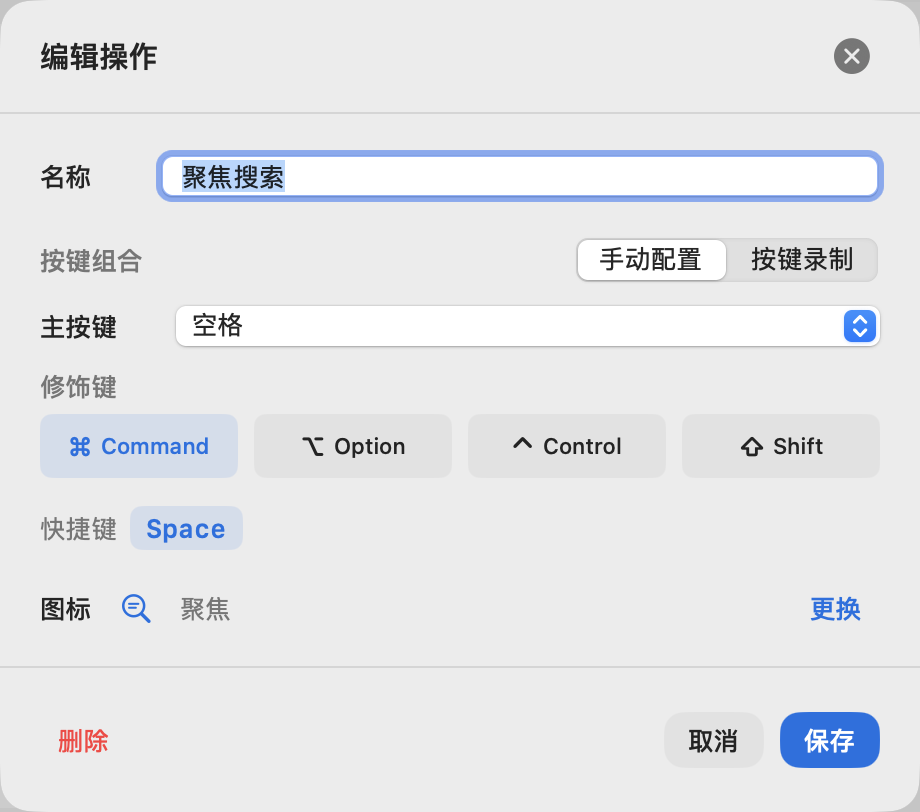Click the 聚焦 icon name text
The image size is (920, 812).
coord(205,609)
